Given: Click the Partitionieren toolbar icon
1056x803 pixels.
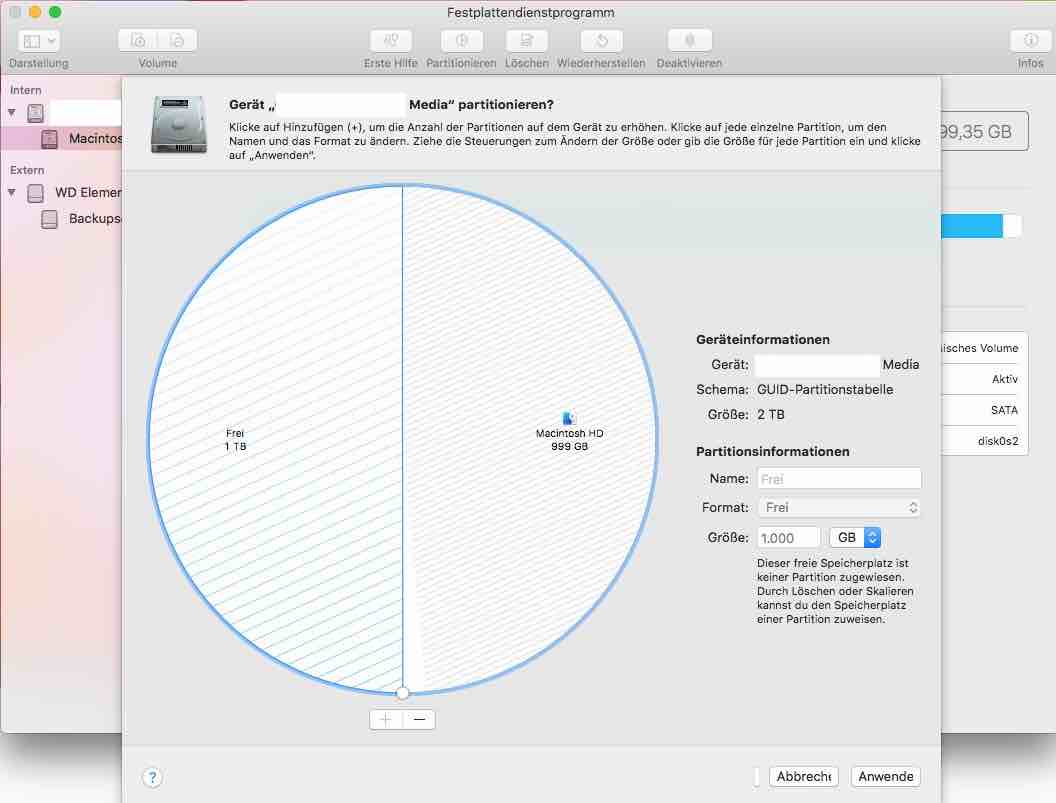Looking at the screenshot, I should coord(461,41).
